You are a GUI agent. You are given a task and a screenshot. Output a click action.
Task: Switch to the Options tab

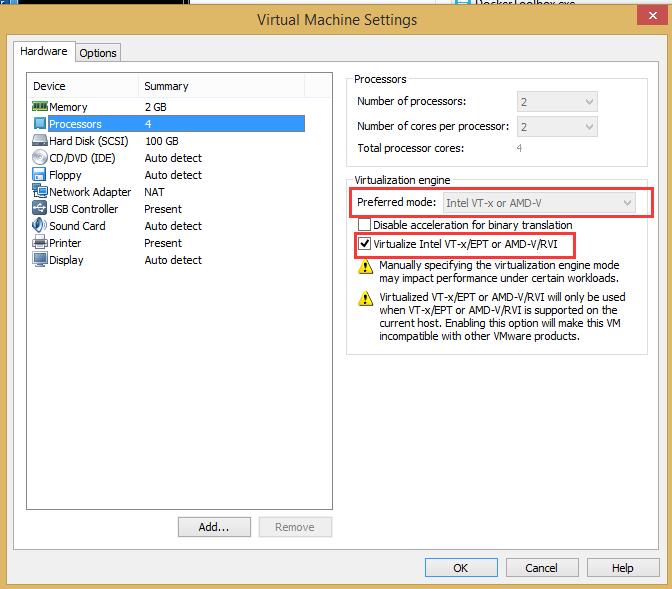98,53
